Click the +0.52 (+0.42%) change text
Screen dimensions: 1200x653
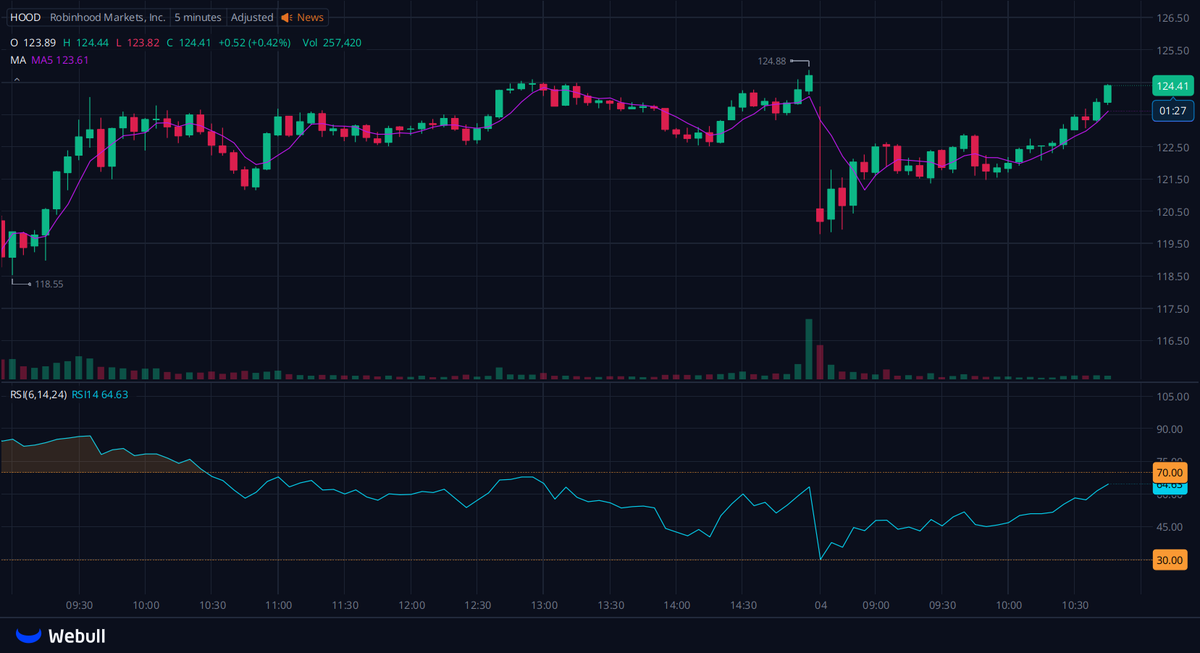[254, 43]
